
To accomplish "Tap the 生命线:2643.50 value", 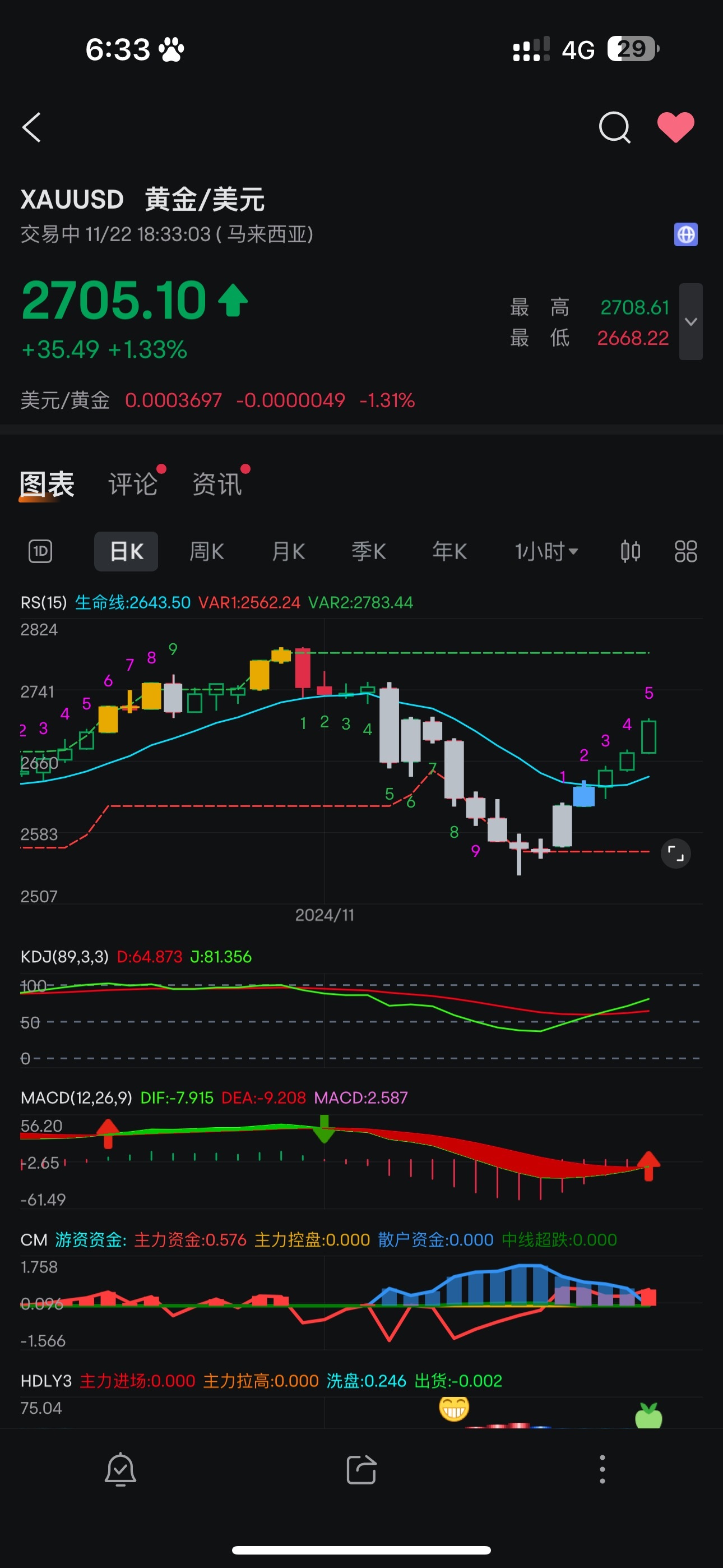I will [x=133, y=603].
